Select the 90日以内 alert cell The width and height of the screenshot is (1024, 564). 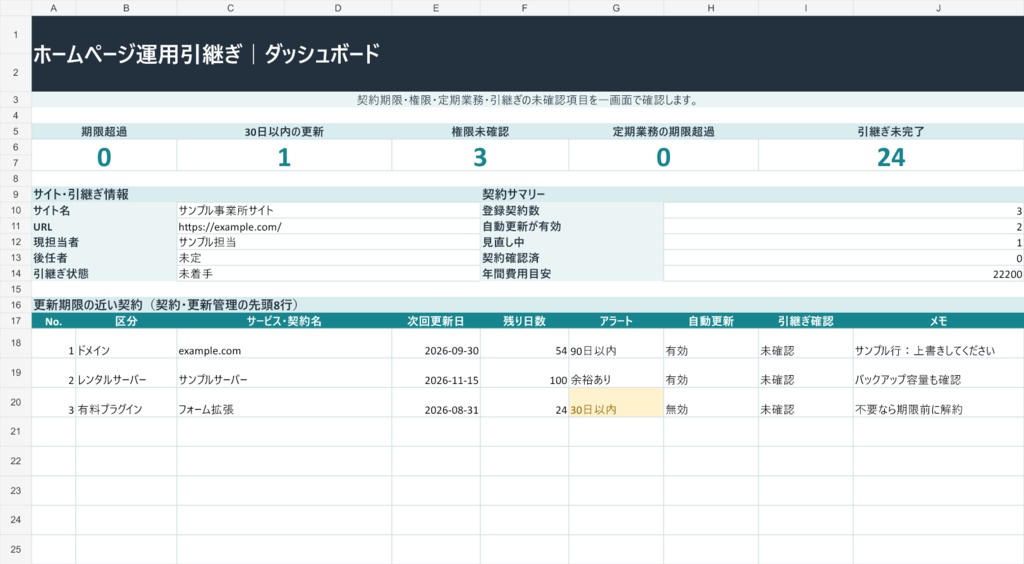tap(616, 343)
